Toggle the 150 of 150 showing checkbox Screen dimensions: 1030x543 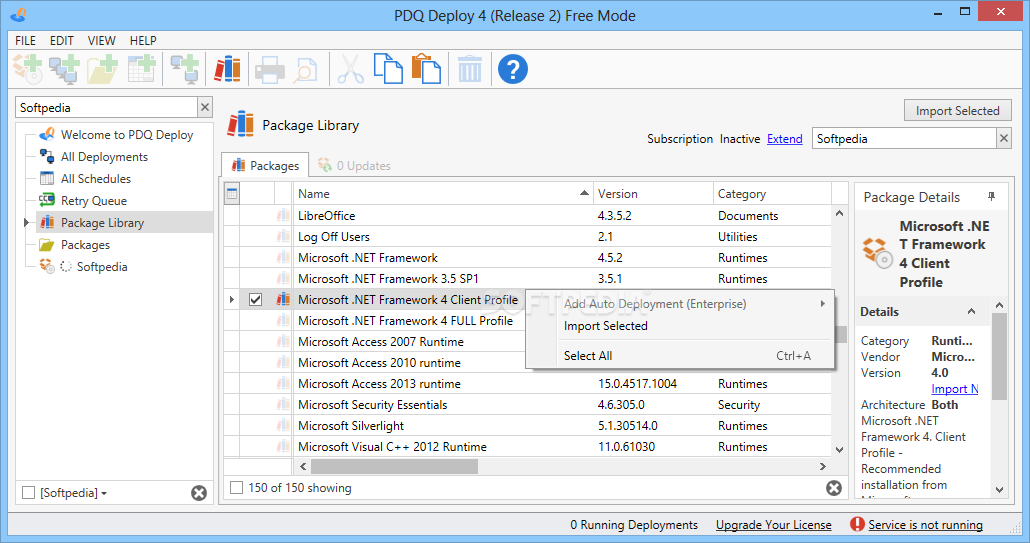236,487
